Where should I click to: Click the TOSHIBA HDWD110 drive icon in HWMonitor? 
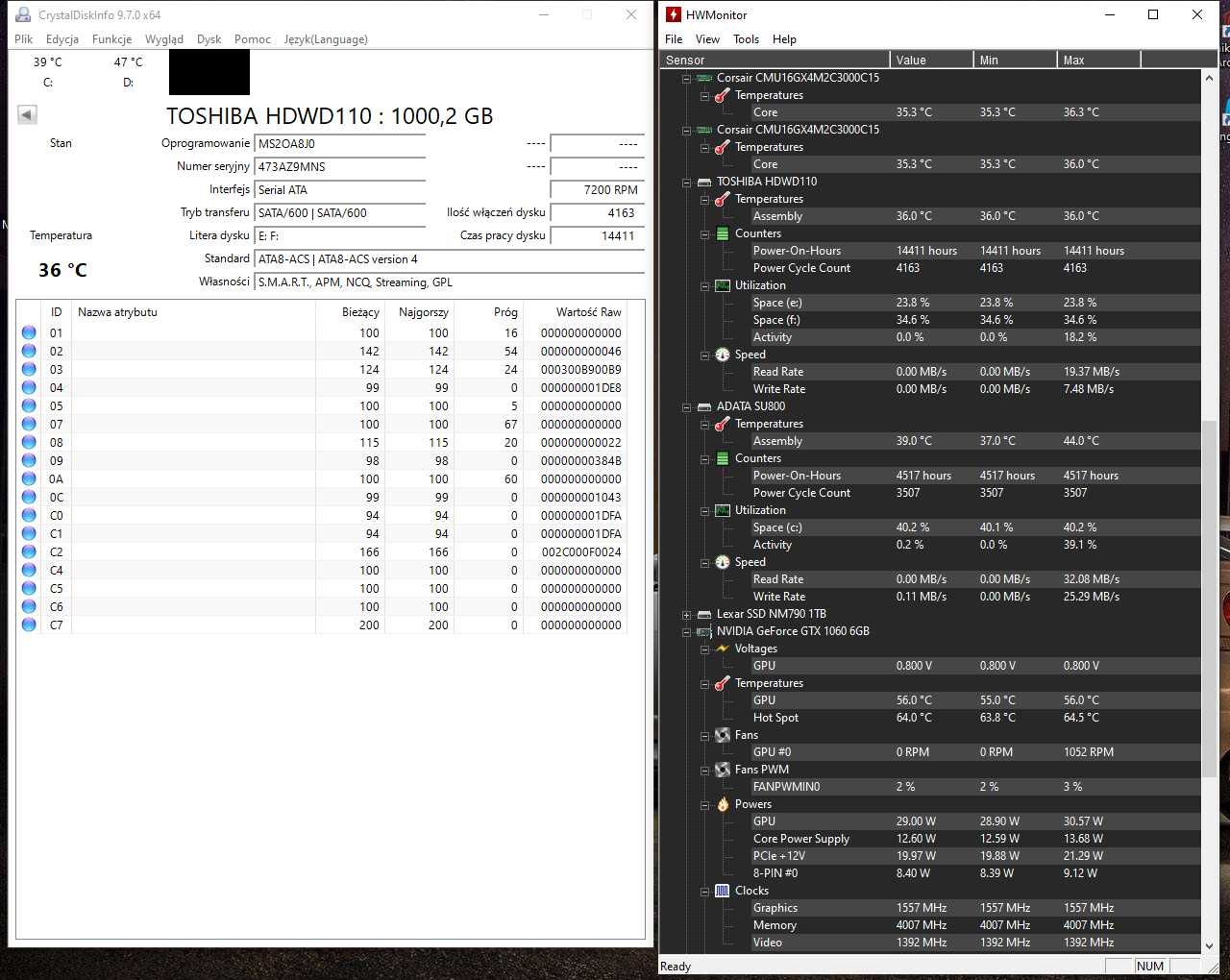click(704, 182)
